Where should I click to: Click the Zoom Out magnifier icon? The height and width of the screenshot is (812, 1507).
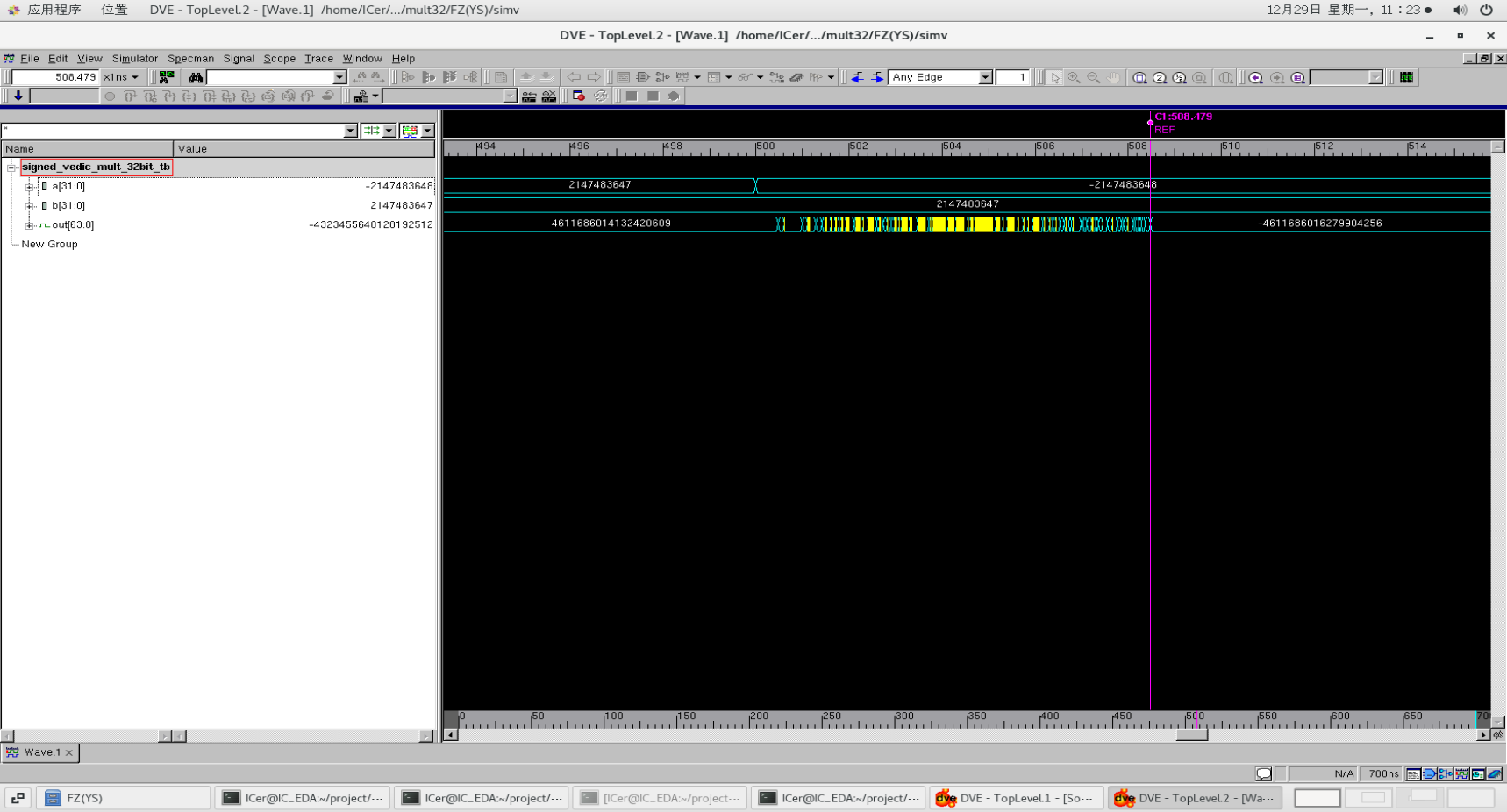tap(1093, 77)
